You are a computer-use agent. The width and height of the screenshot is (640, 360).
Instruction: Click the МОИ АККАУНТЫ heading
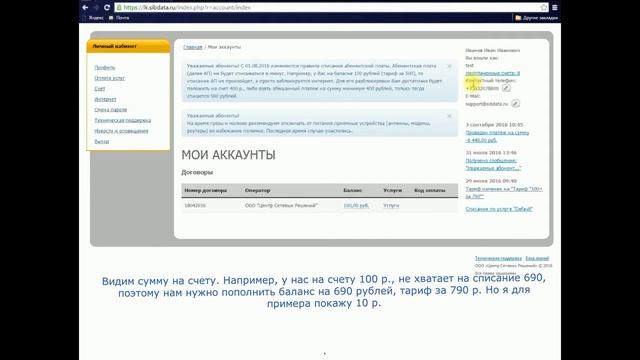point(229,155)
